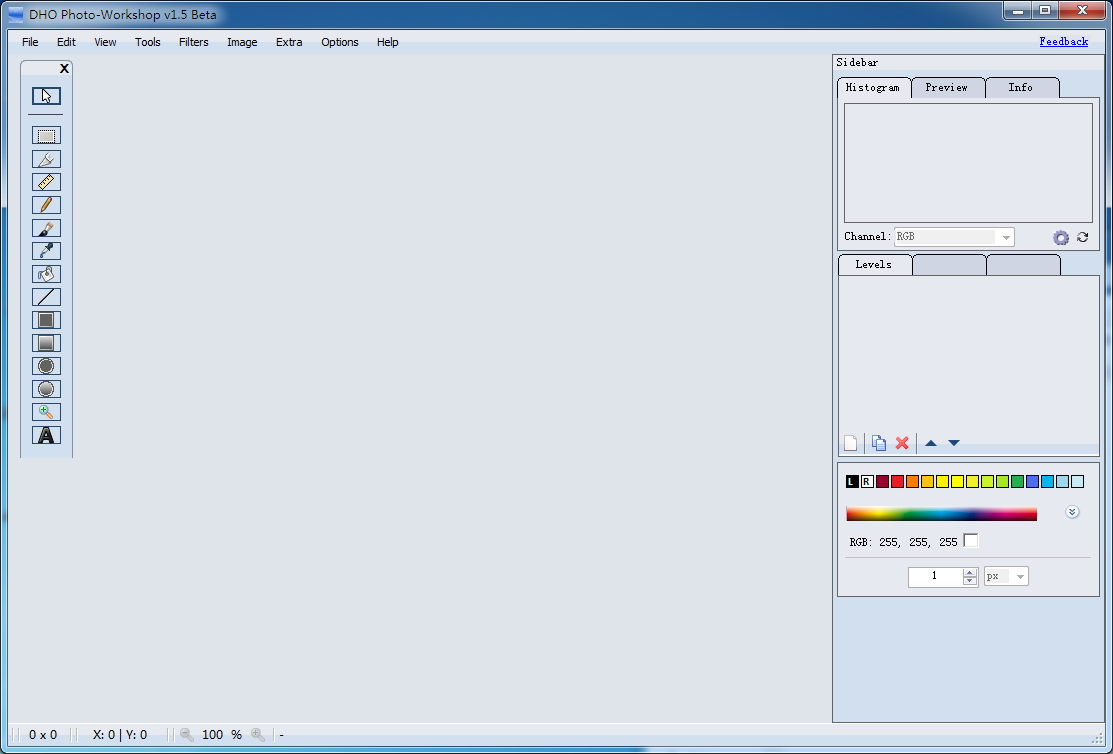The height and width of the screenshot is (754, 1113).
Task: Open the Tools menu
Action: [x=148, y=42]
